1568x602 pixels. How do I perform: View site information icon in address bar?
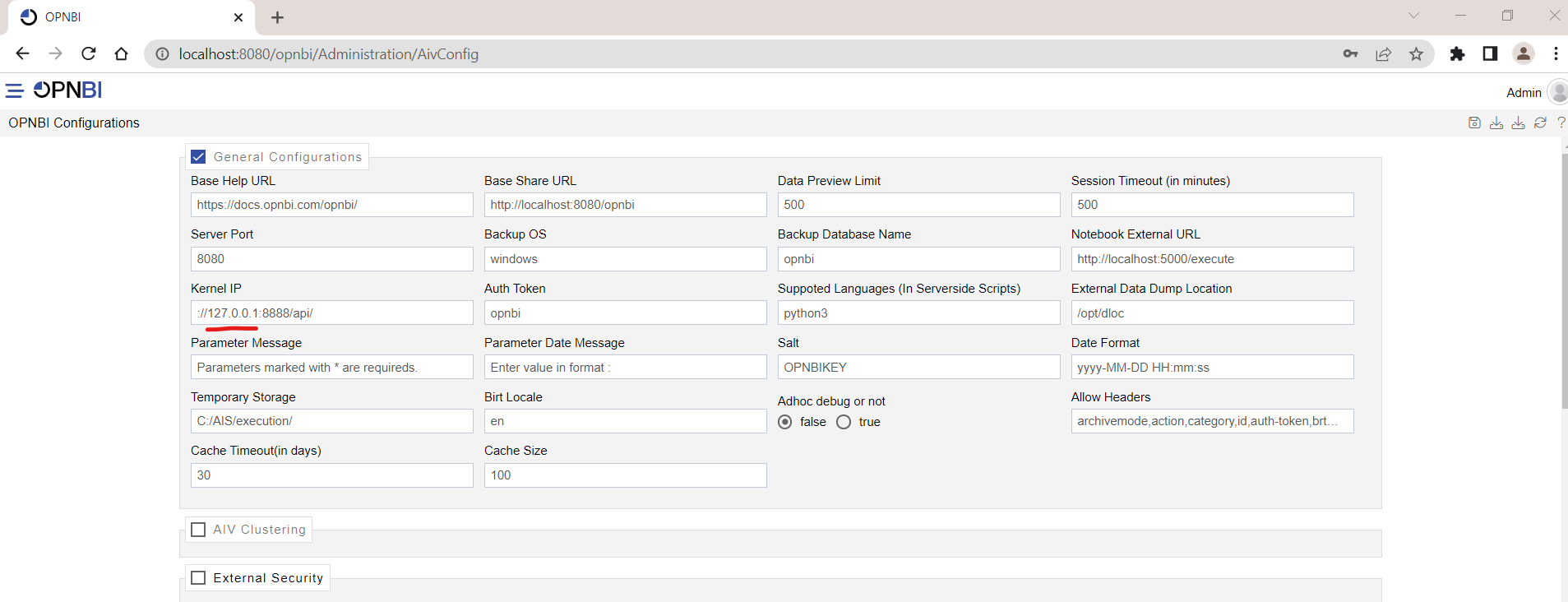pos(162,53)
